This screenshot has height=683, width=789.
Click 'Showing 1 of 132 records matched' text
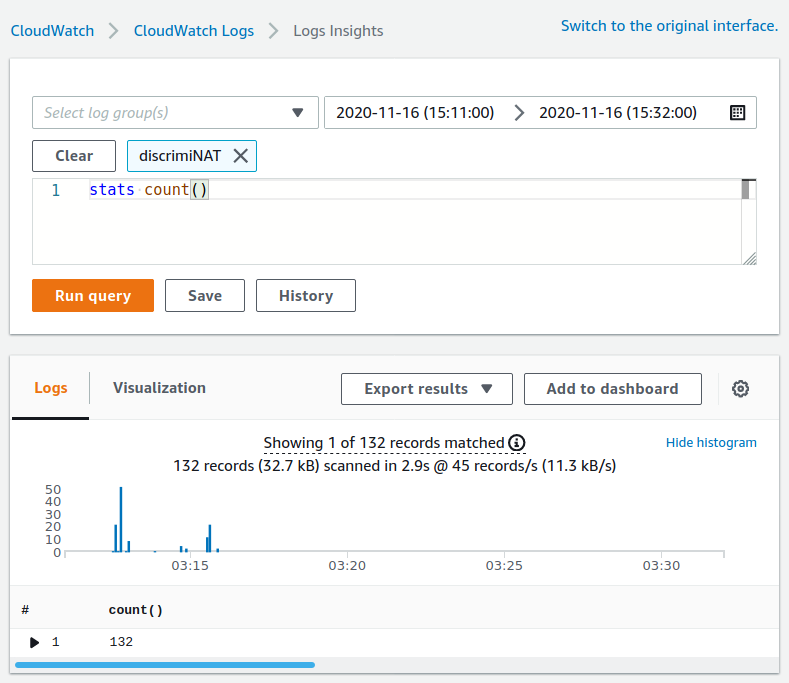click(384, 443)
